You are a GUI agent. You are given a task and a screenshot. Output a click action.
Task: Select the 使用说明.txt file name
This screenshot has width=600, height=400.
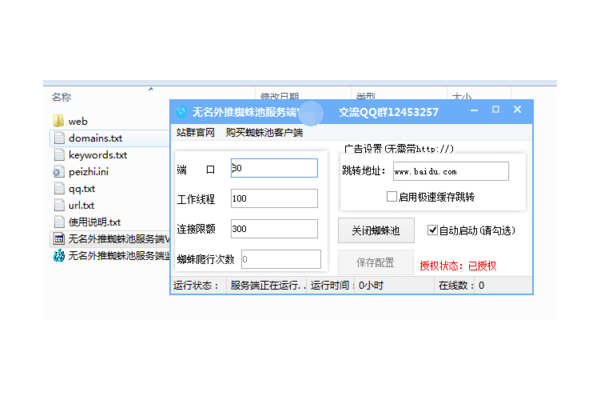pos(94,222)
